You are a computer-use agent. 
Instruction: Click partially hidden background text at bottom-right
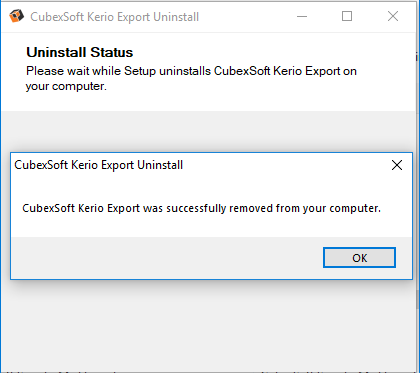pos(326,371)
